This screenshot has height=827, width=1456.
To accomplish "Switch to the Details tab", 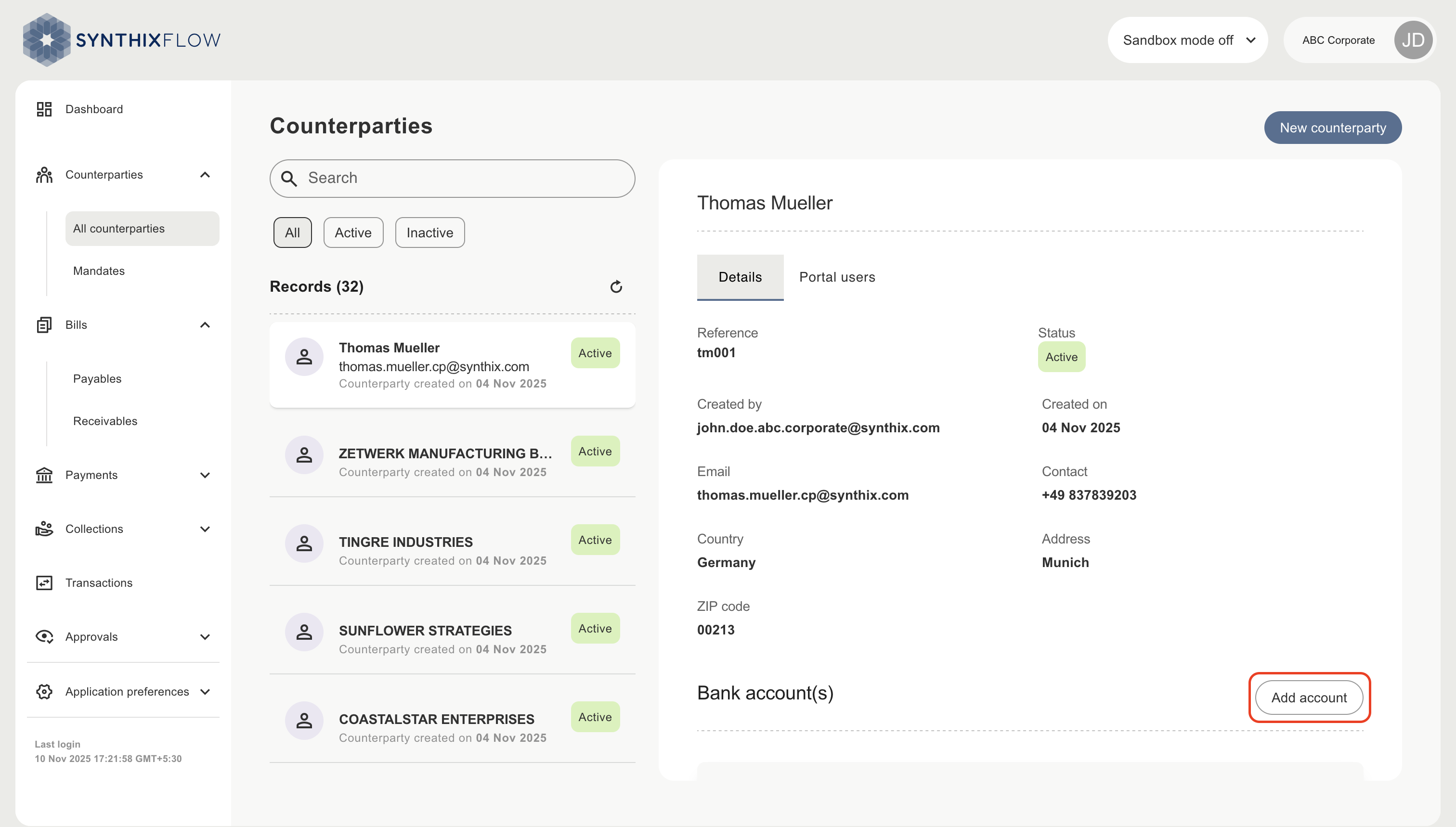I will click(740, 277).
